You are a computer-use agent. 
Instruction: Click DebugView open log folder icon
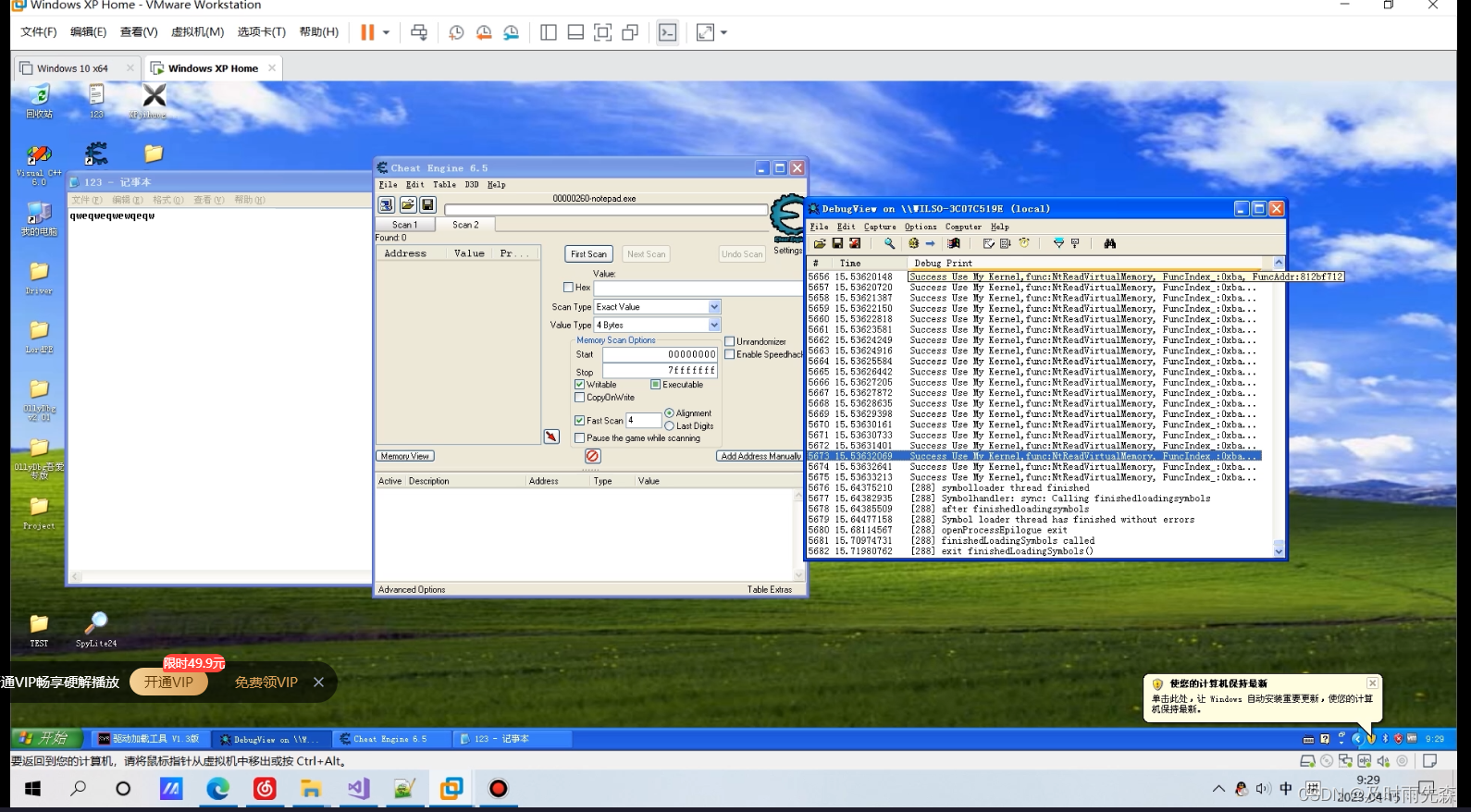click(x=820, y=243)
